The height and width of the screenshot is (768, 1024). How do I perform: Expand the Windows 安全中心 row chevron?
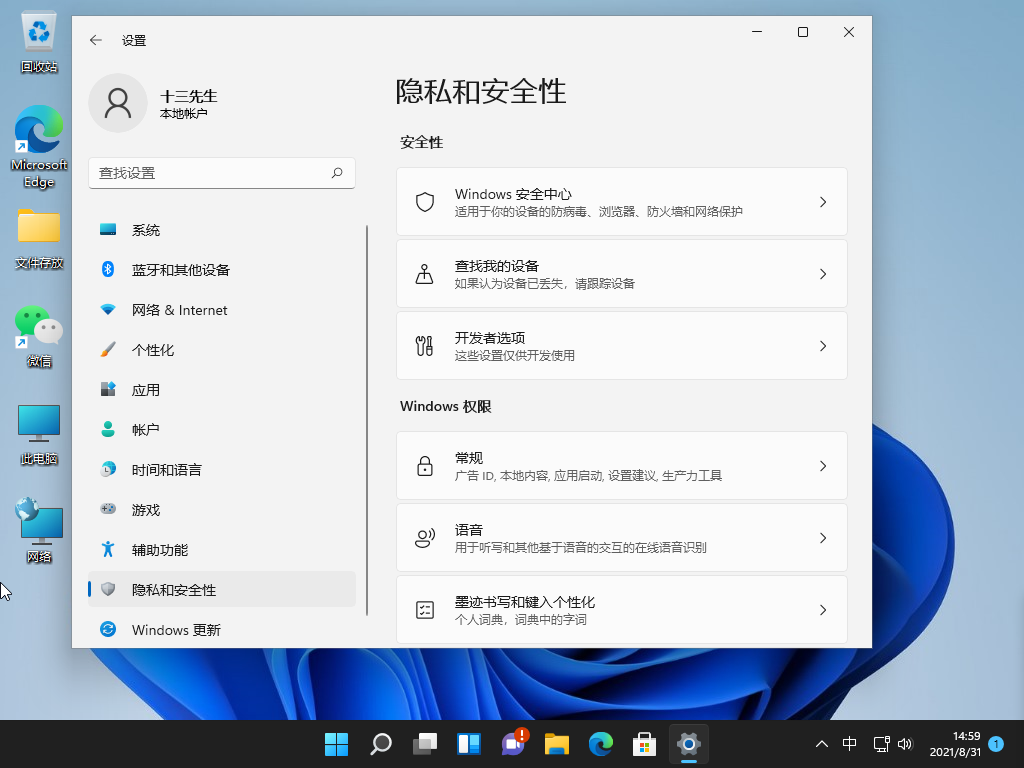tap(822, 201)
